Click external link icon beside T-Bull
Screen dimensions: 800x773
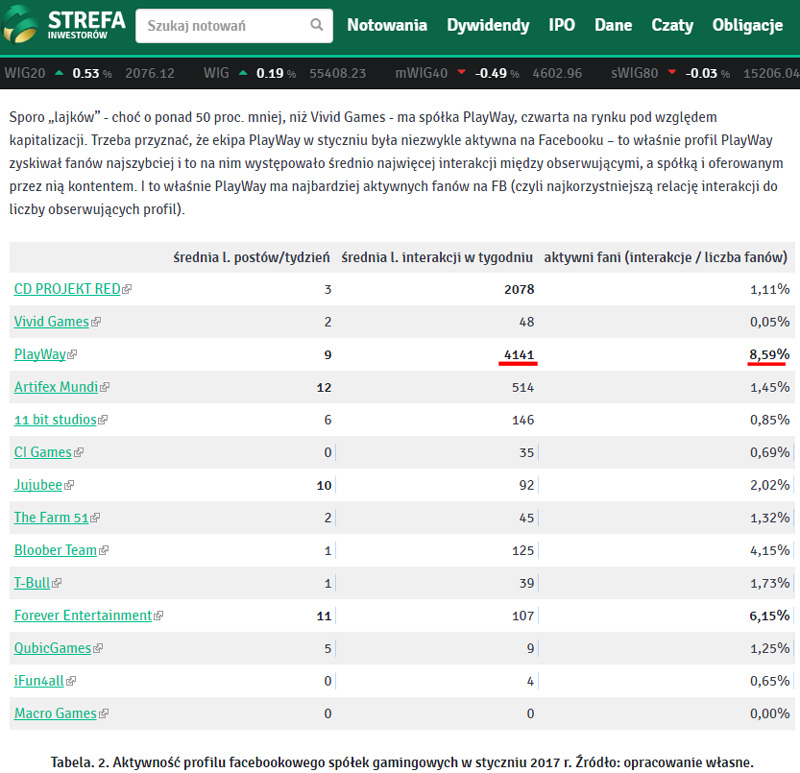(57, 583)
